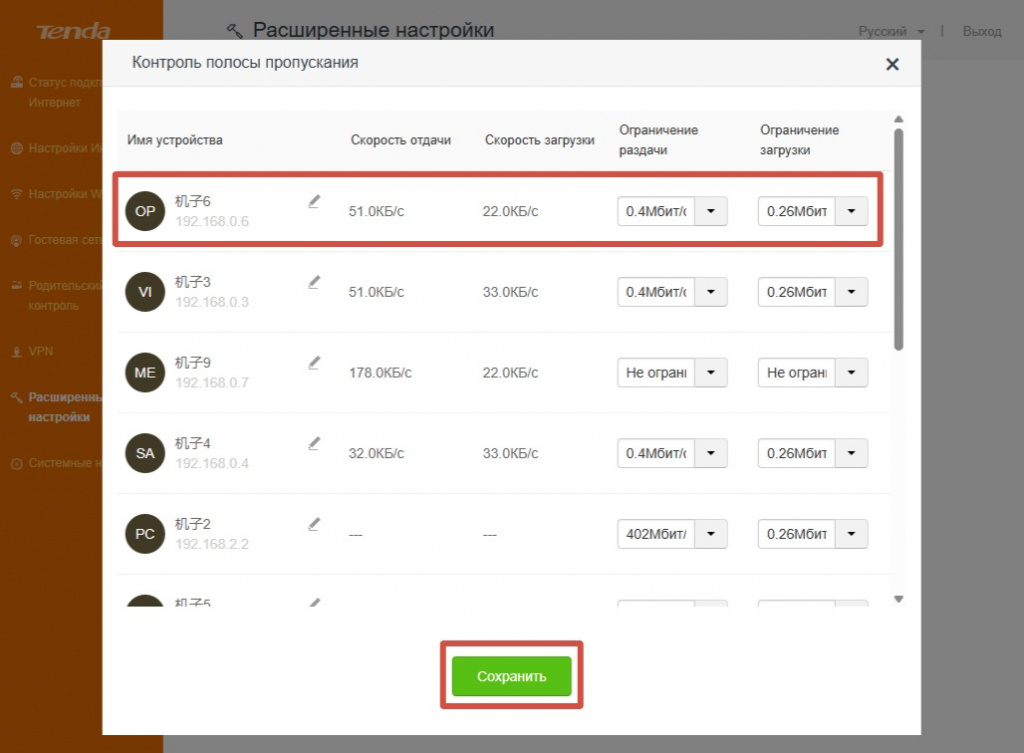
Task: Click the OP device avatar
Action: click(x=145, y=211)
